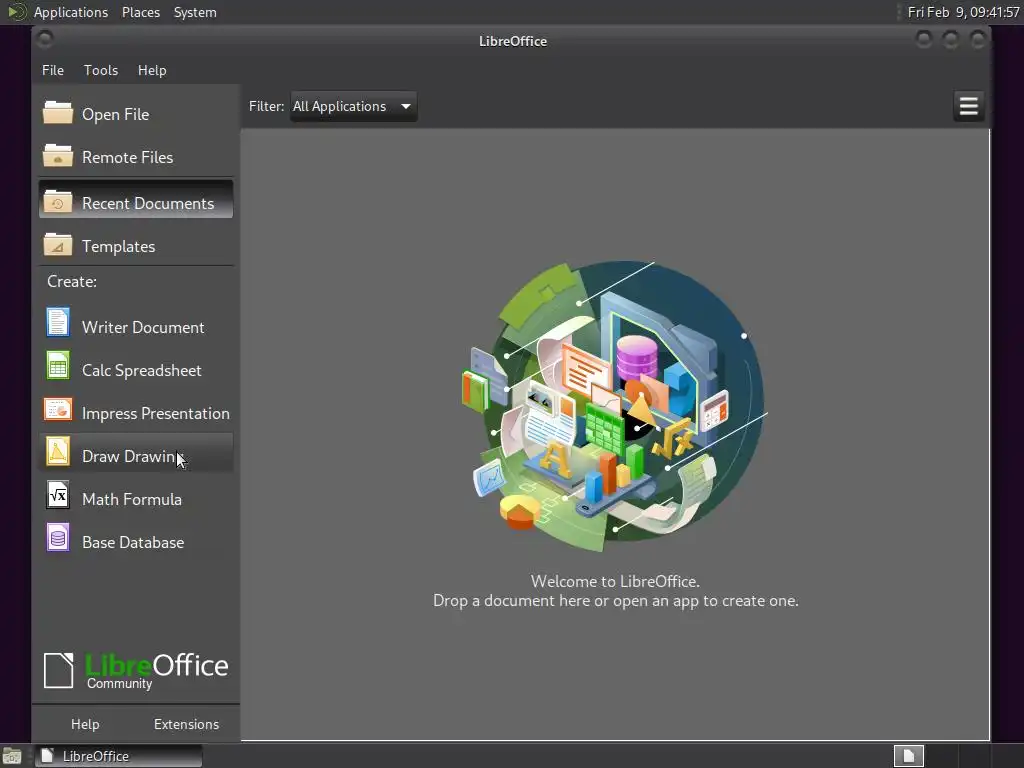Click the Templates button label

coord(118,246)
